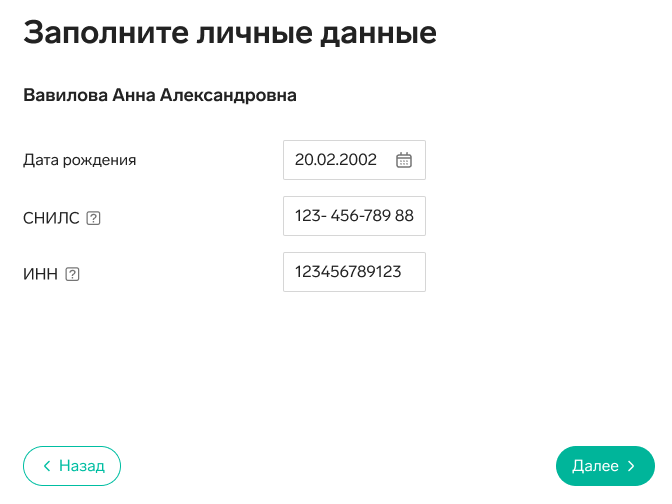Viewport: 672px width, 504px height.
Task: Click the ИНН label text
Action: coord(40,274)
